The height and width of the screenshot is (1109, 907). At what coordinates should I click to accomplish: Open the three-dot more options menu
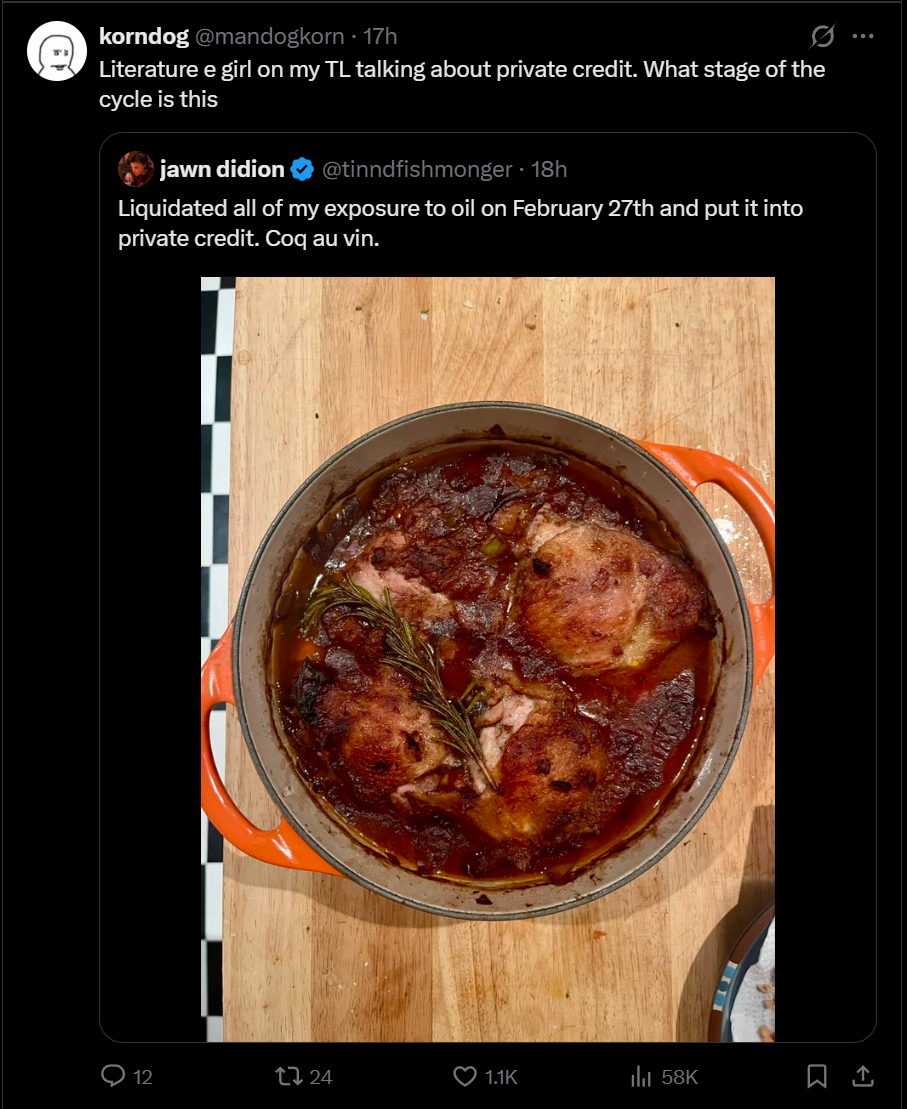click(x=863, y=37)
